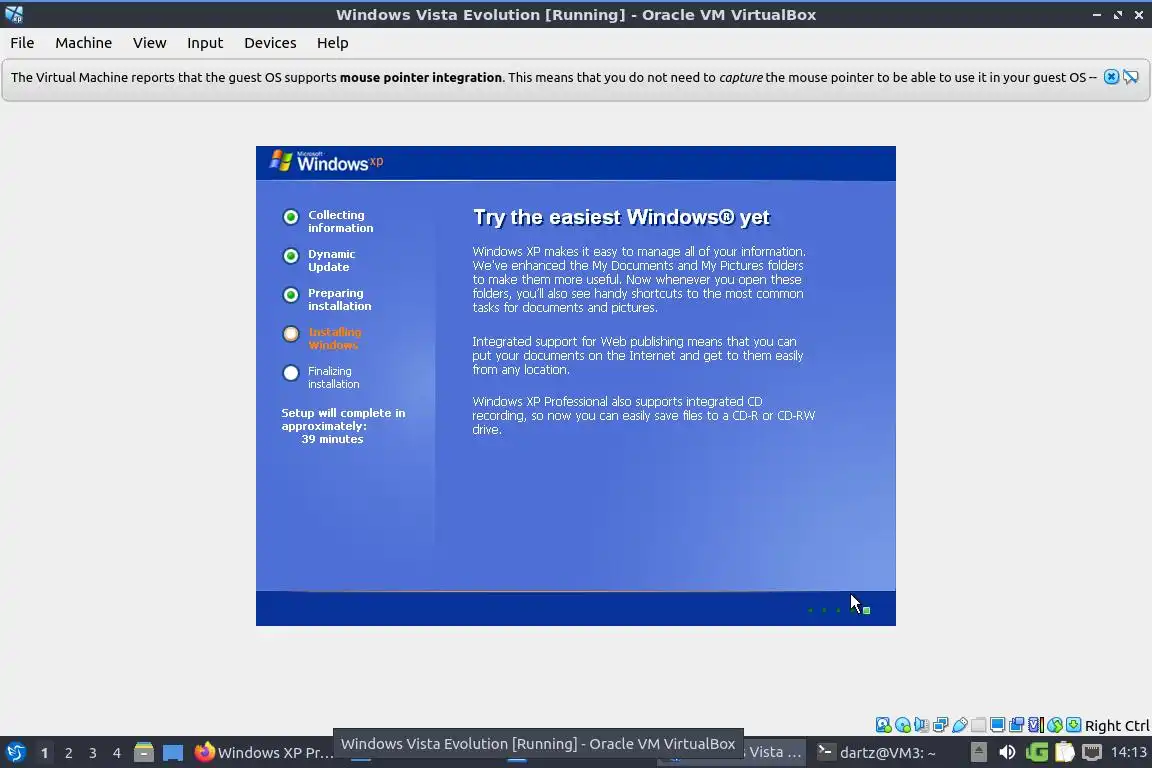Click the shared folders indicator icon
Image resolution: width=1152 pixels, height=768 pixels.
pyautogui.click(x=979, y=725)
